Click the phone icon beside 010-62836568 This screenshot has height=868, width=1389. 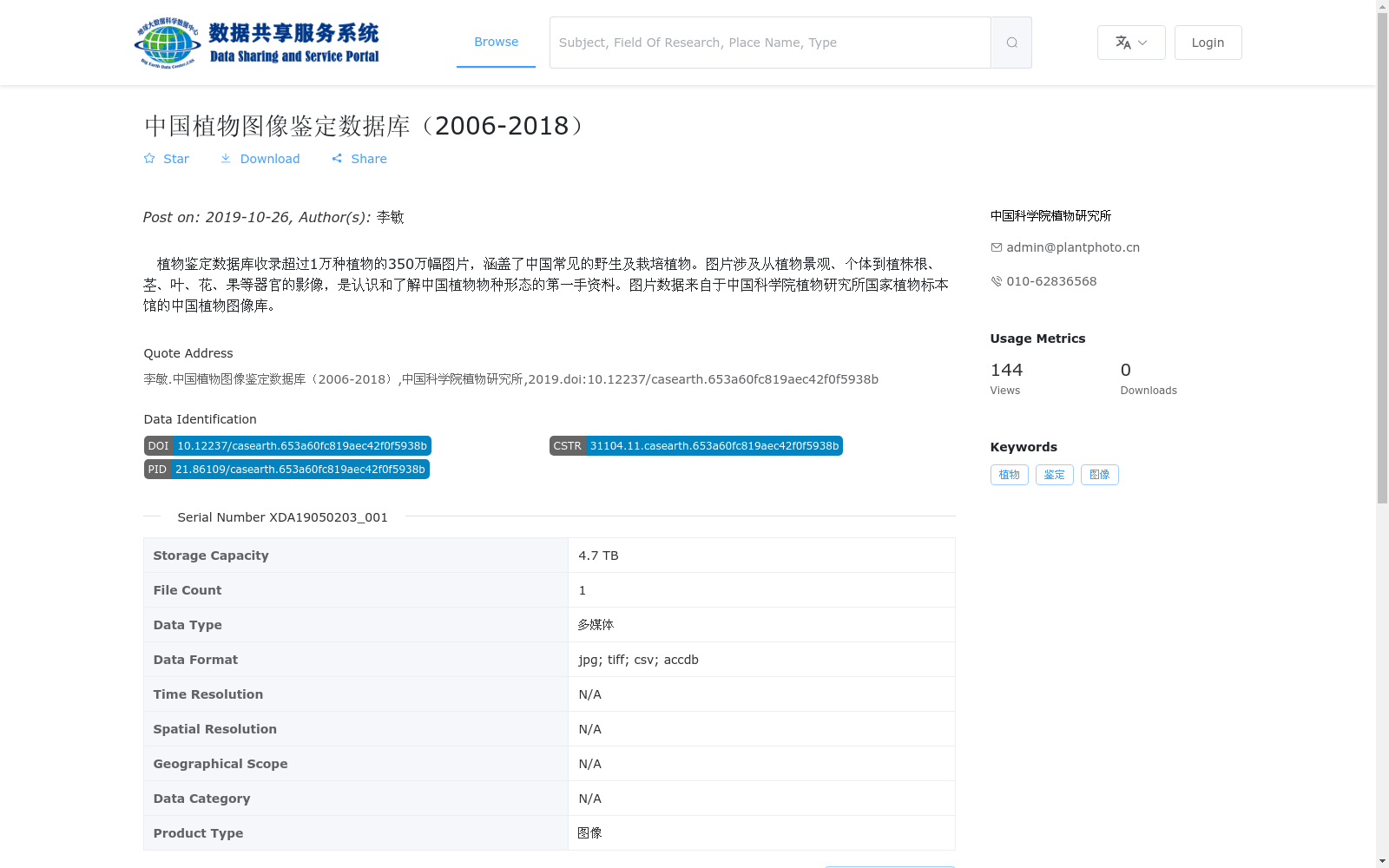pyautogui.click(x=996, y=281)
